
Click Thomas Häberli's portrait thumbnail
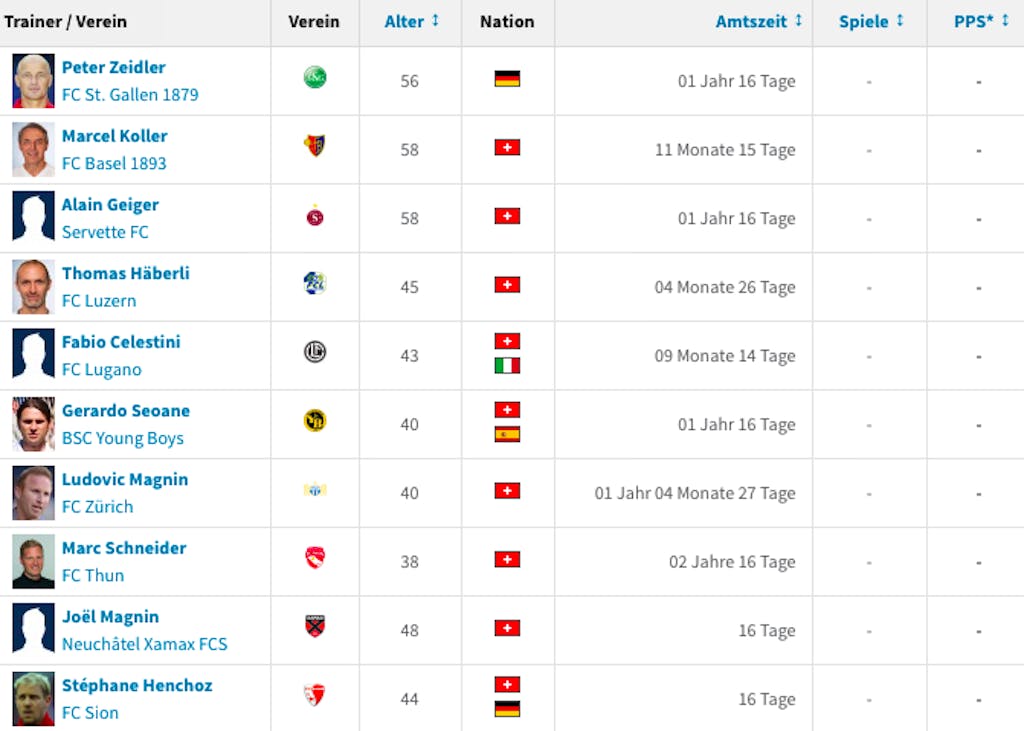pyautogui.click(x=33, y=287)
